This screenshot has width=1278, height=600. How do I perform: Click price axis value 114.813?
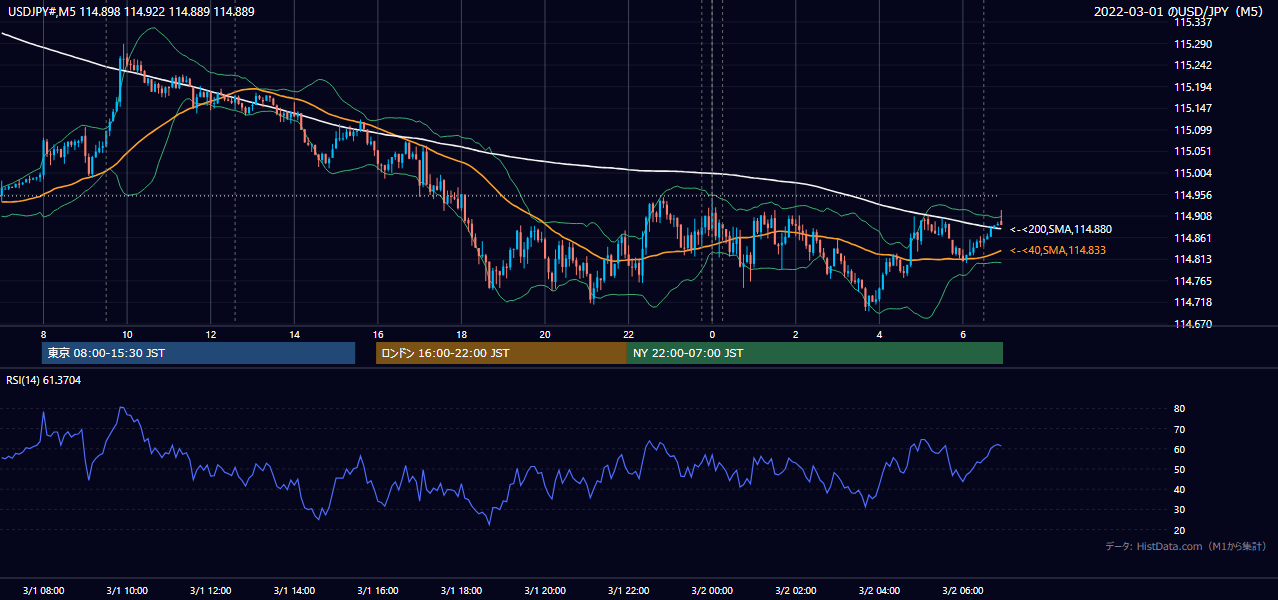[1192, 259]
